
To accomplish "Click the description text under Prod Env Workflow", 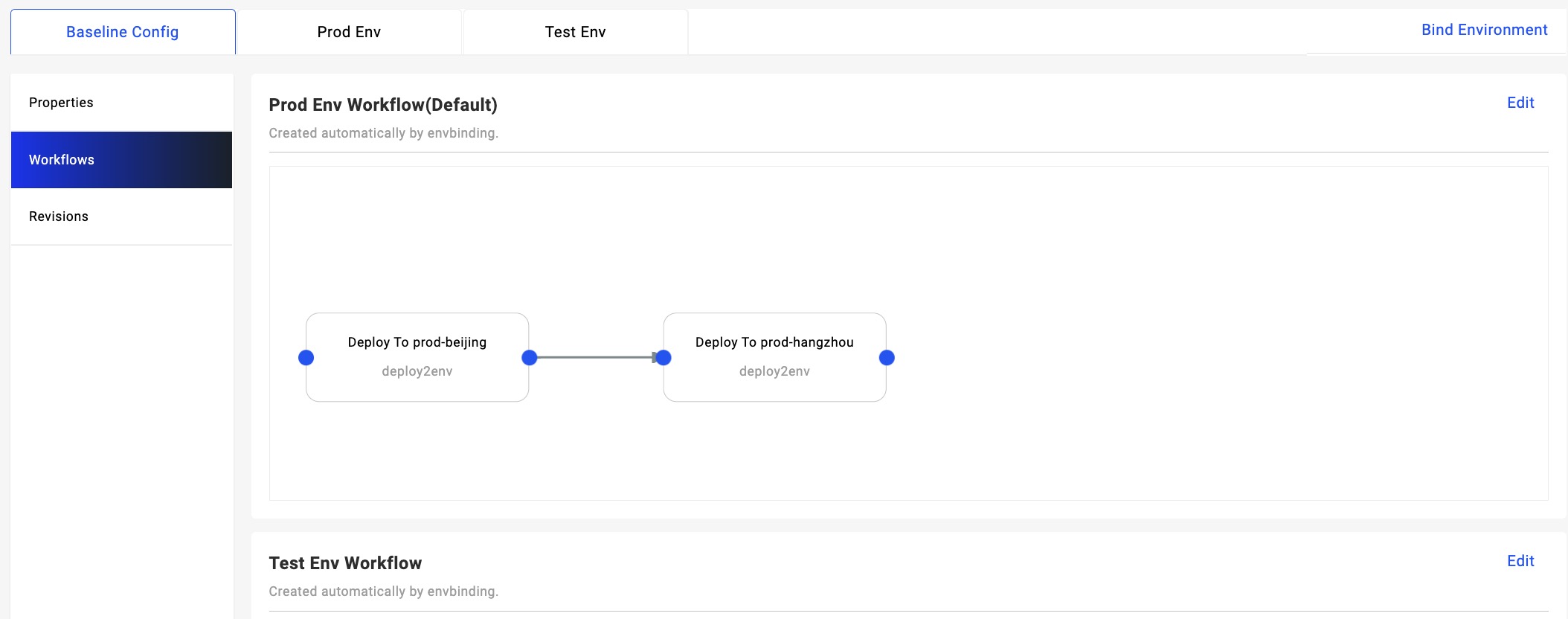I will [x=383, y=133].
